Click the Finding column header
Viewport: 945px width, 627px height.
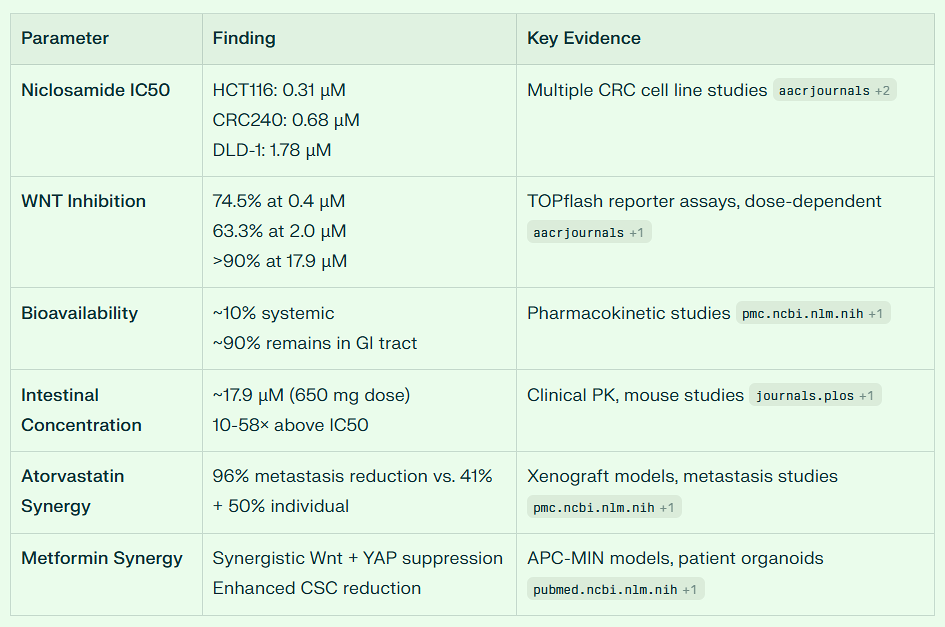[x=244, y=39]
